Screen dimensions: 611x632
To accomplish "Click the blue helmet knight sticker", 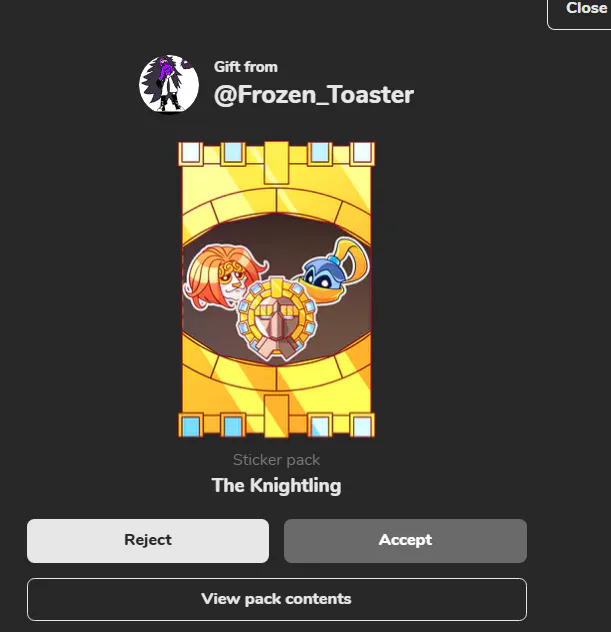I will click(x=332, y=270).
